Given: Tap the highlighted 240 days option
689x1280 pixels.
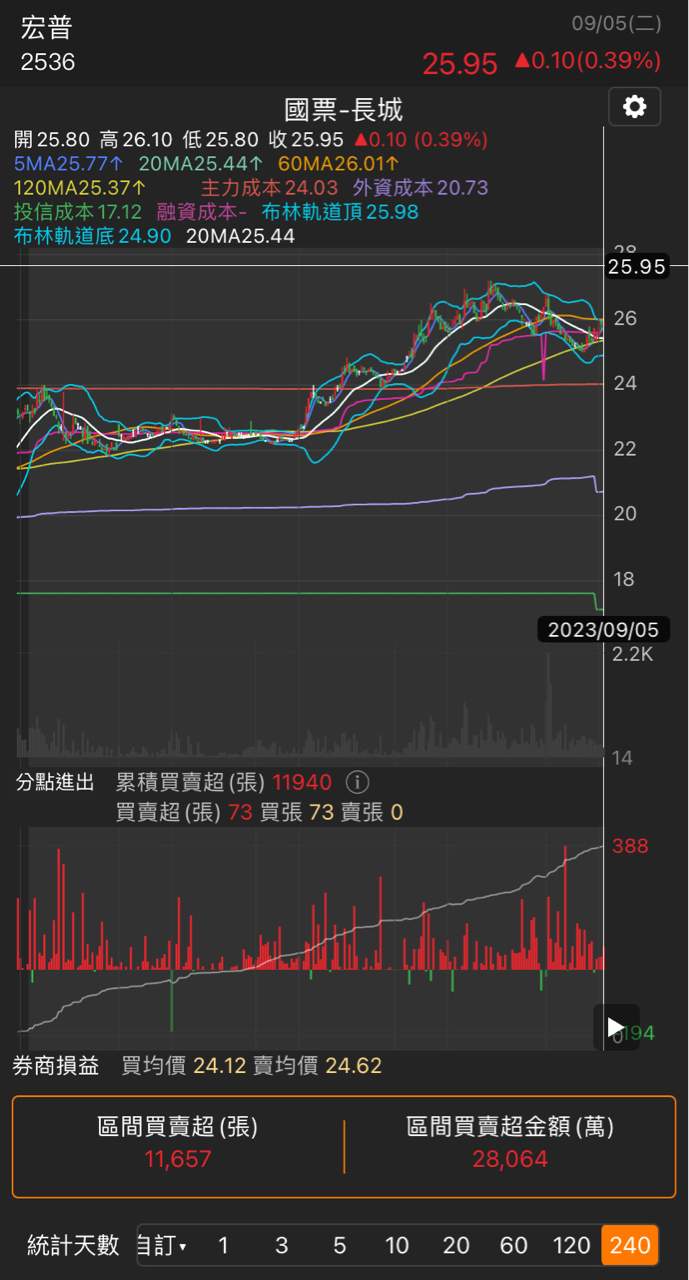Looking at the screenshot, I should 630,1246.
